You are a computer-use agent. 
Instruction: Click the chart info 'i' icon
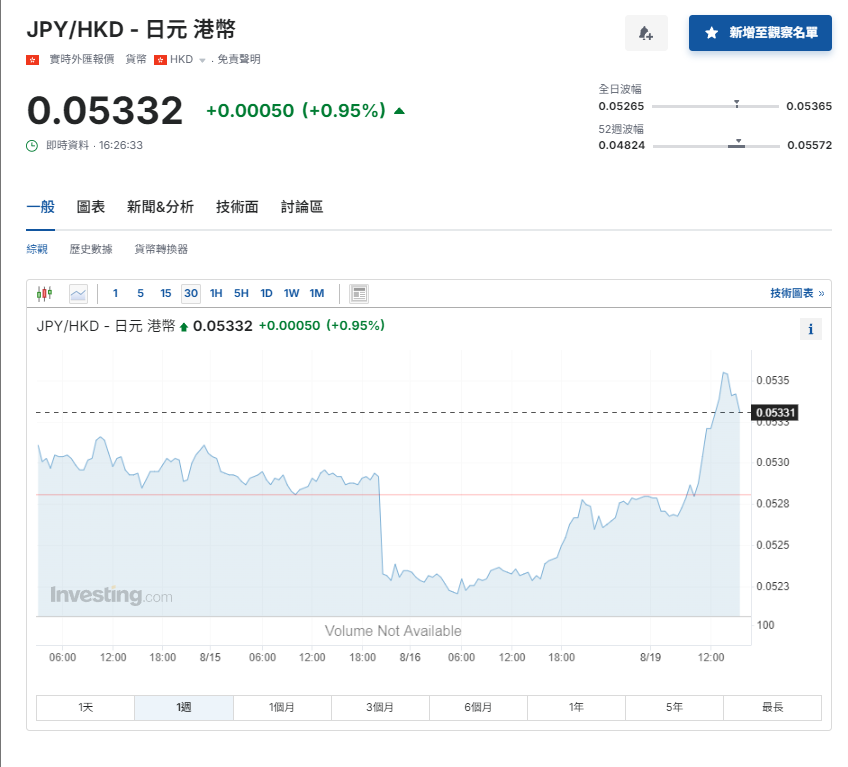(810, 329)
